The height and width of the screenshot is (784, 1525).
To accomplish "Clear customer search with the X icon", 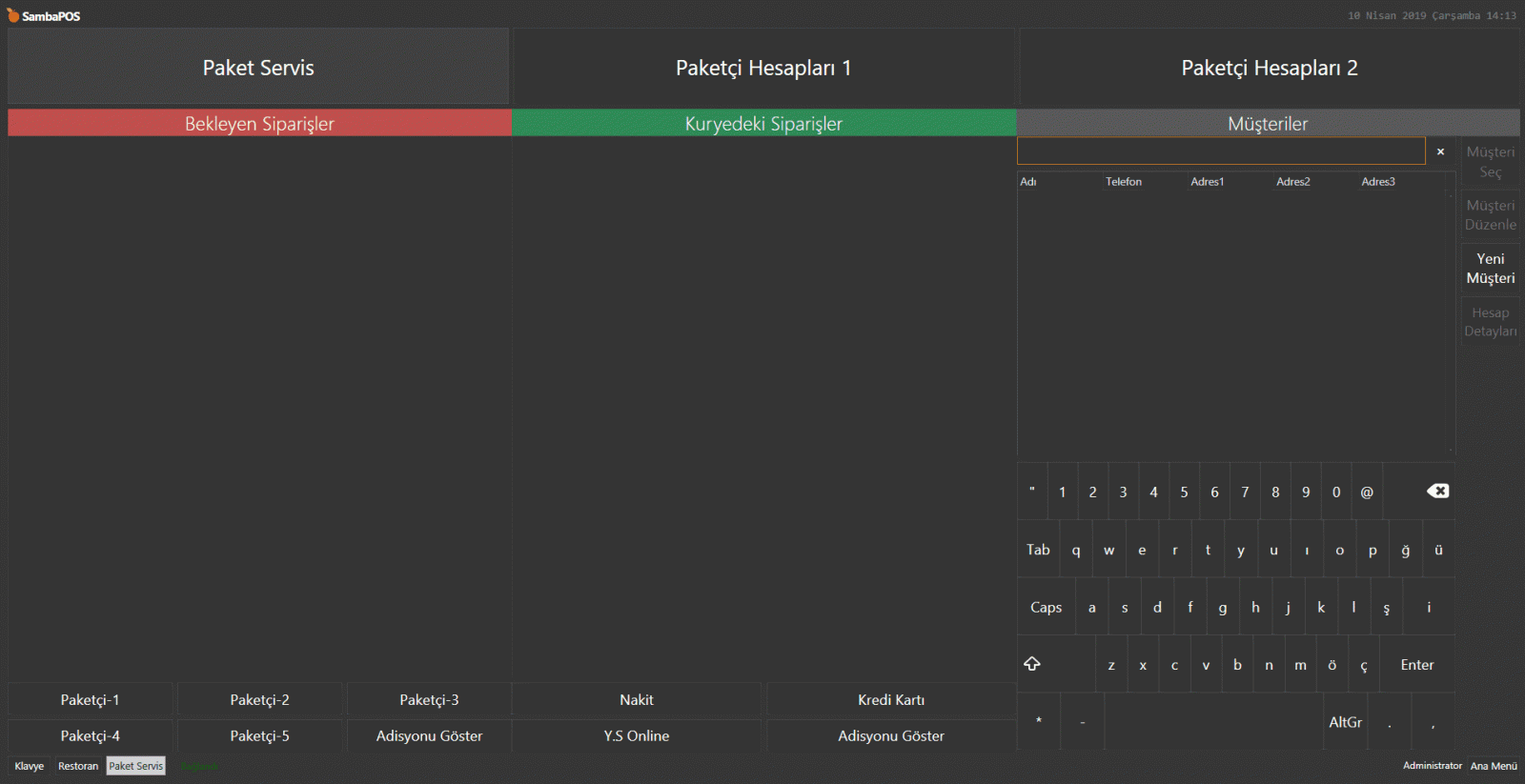I will [1440, 151].
